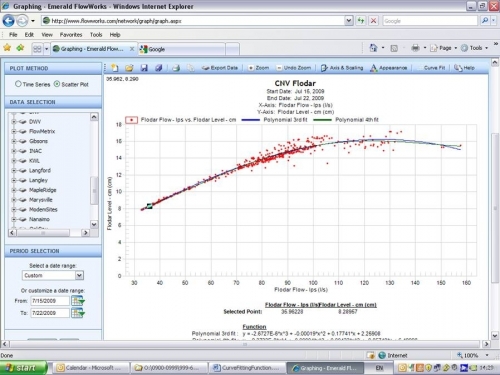Click the Stop loading icon

tap(374, 21)
